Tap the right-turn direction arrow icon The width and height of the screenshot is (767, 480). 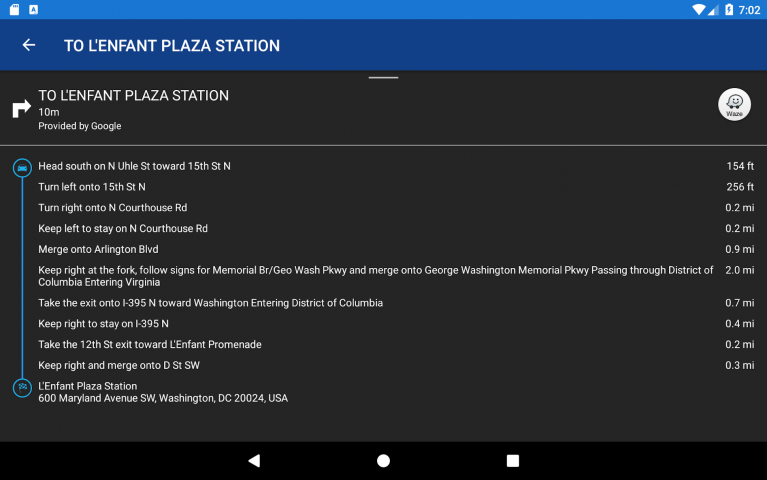tap(21, 109)
